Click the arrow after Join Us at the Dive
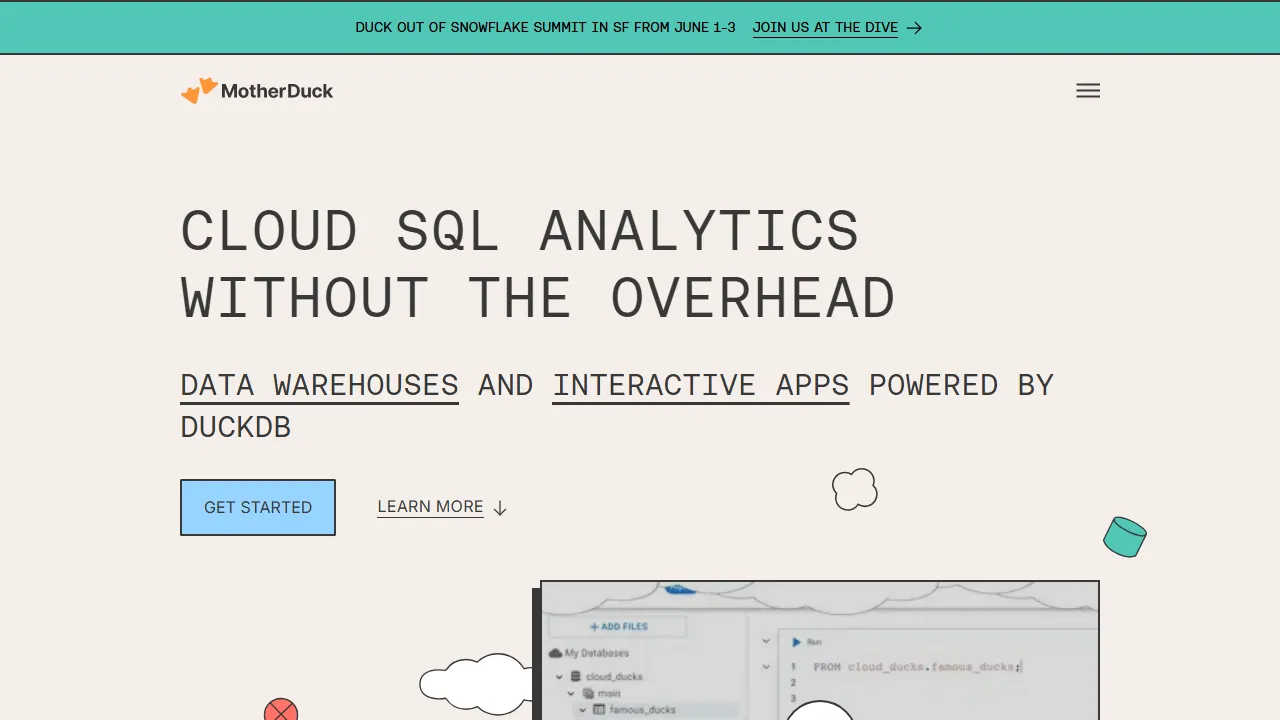 tap(914, 28)
